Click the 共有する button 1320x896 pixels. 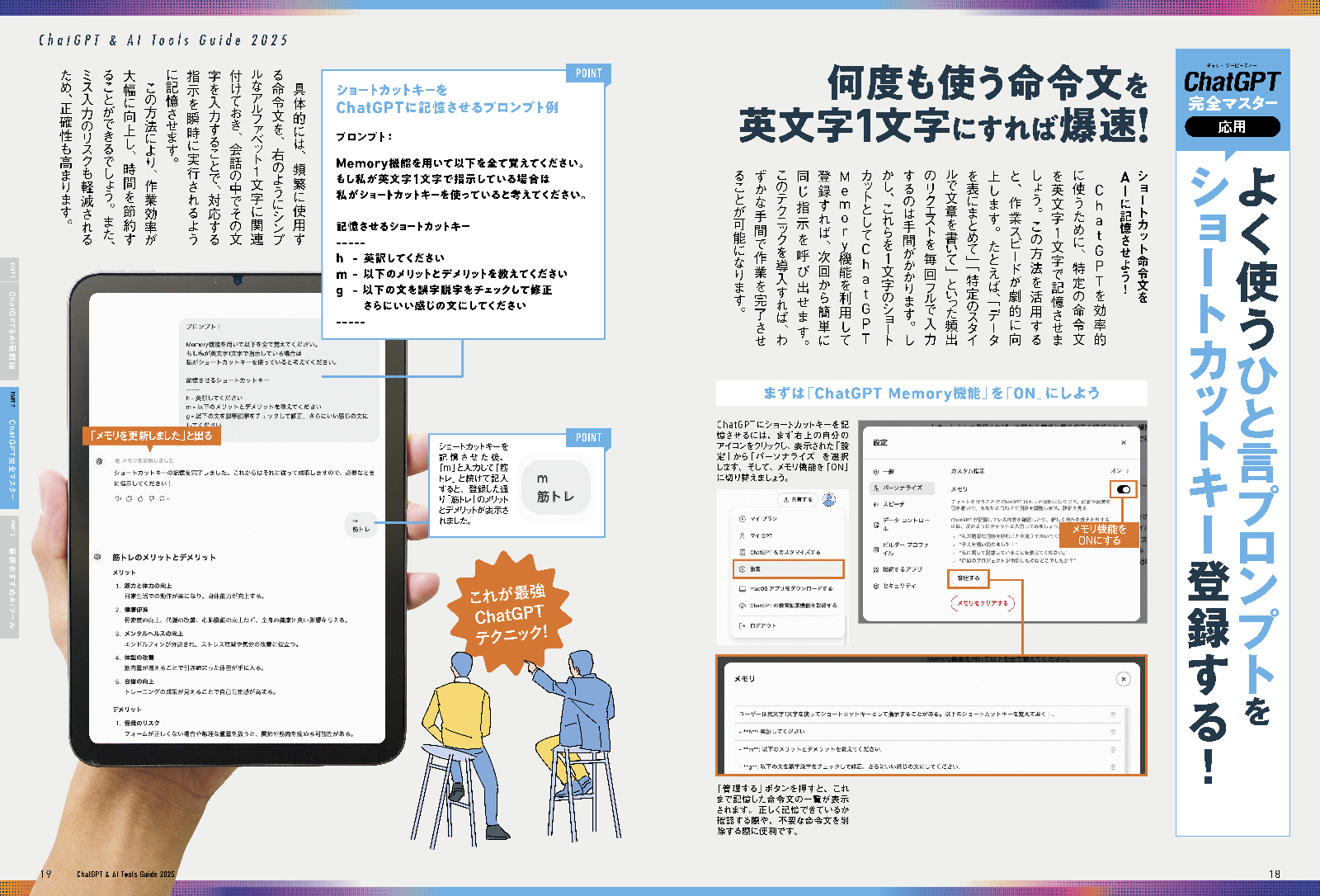pos(797,499)
